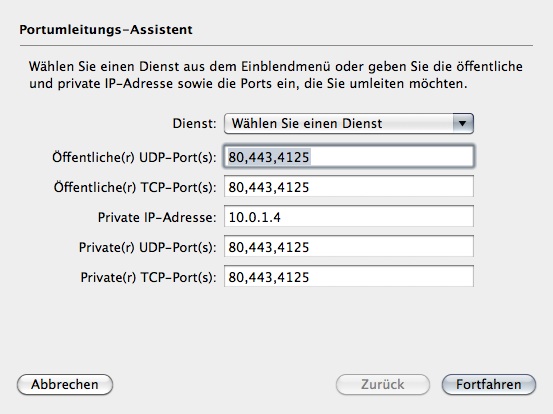
Task: Click the highlighted 80,443,4125 selection
Action: point(269,157)
